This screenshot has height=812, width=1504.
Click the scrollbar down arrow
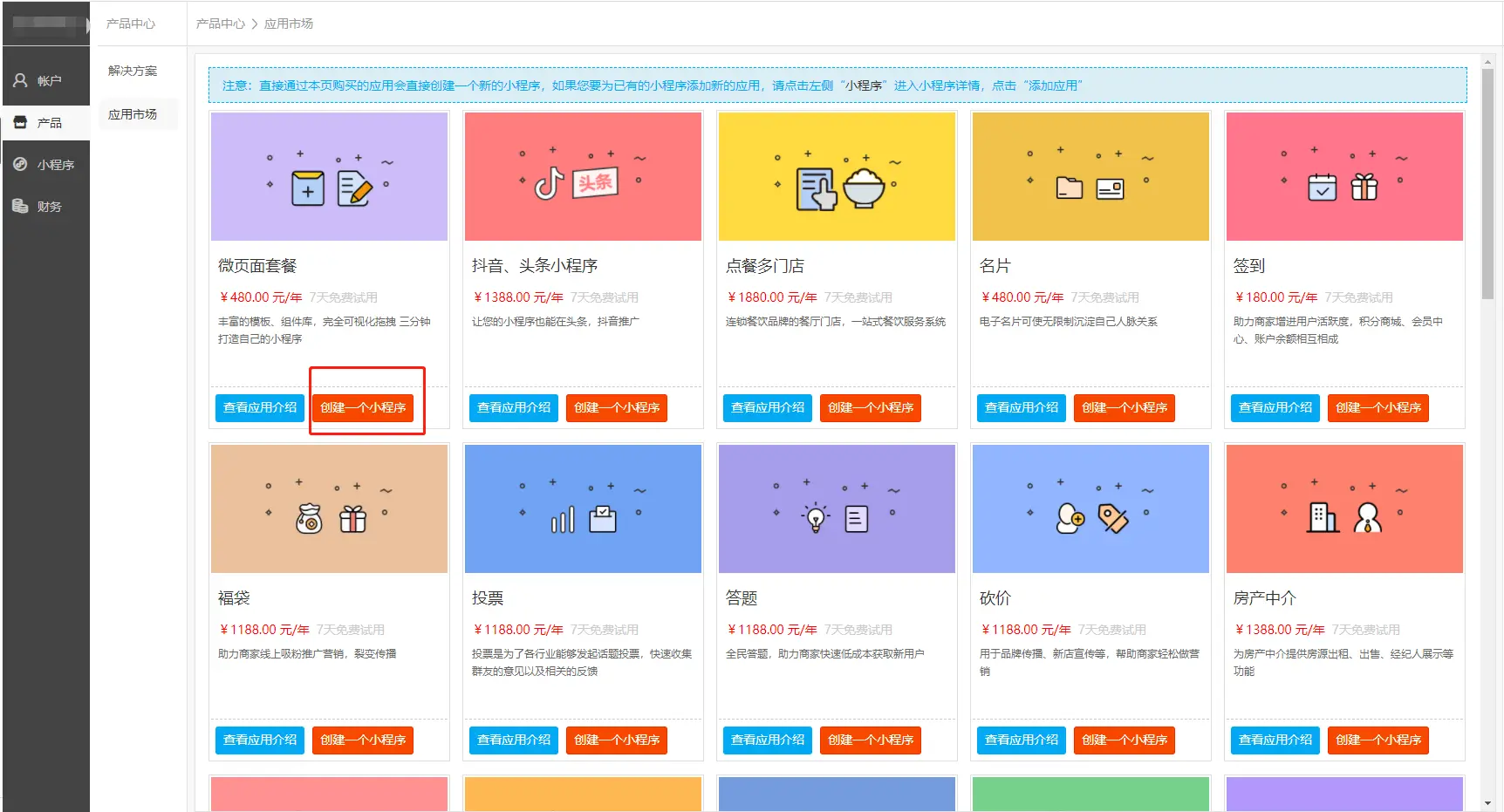[x=1487, y=803]
